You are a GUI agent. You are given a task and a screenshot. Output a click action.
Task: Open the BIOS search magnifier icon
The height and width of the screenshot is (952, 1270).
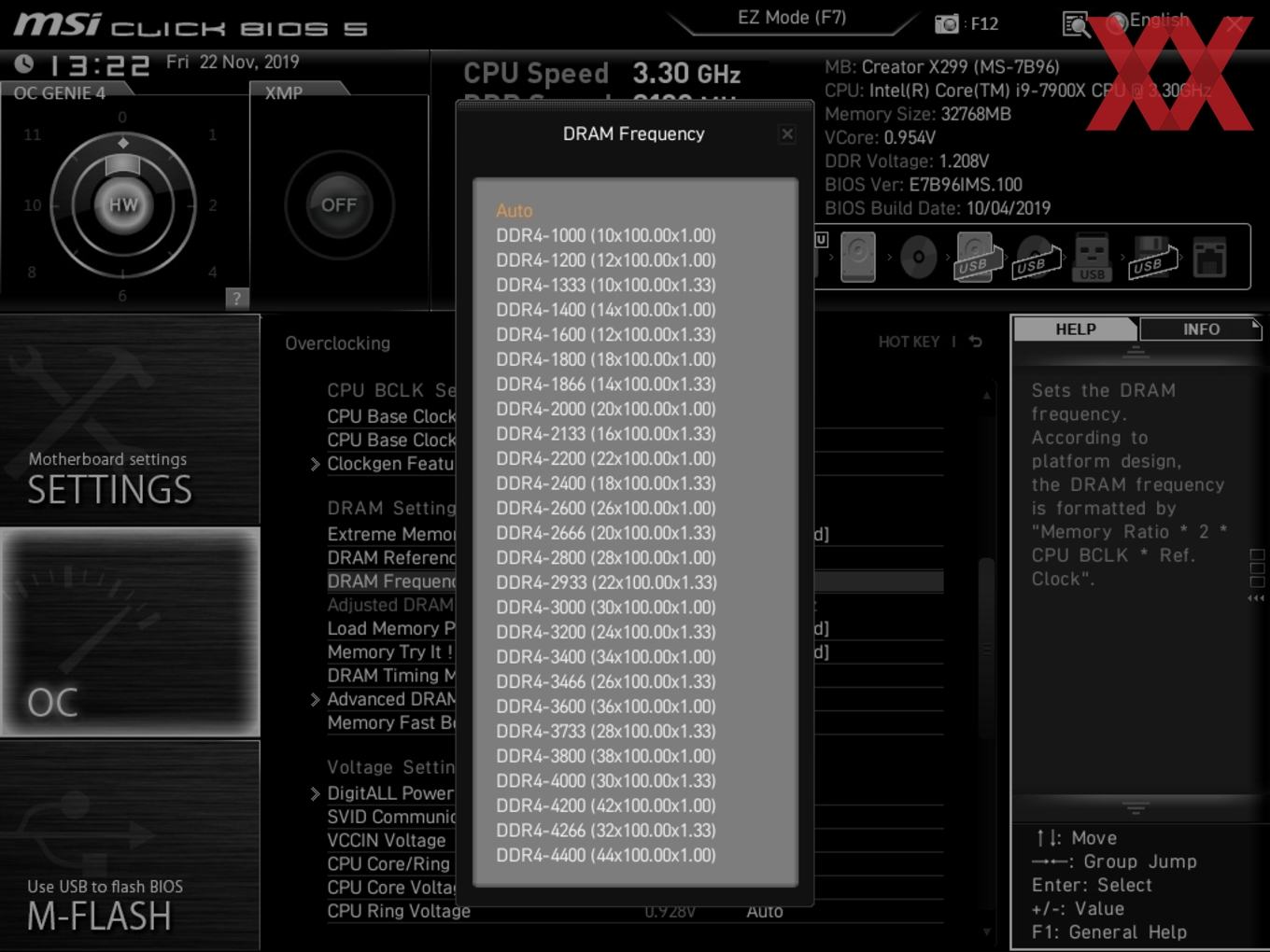pyautogui.click(x=1077, y=24)
